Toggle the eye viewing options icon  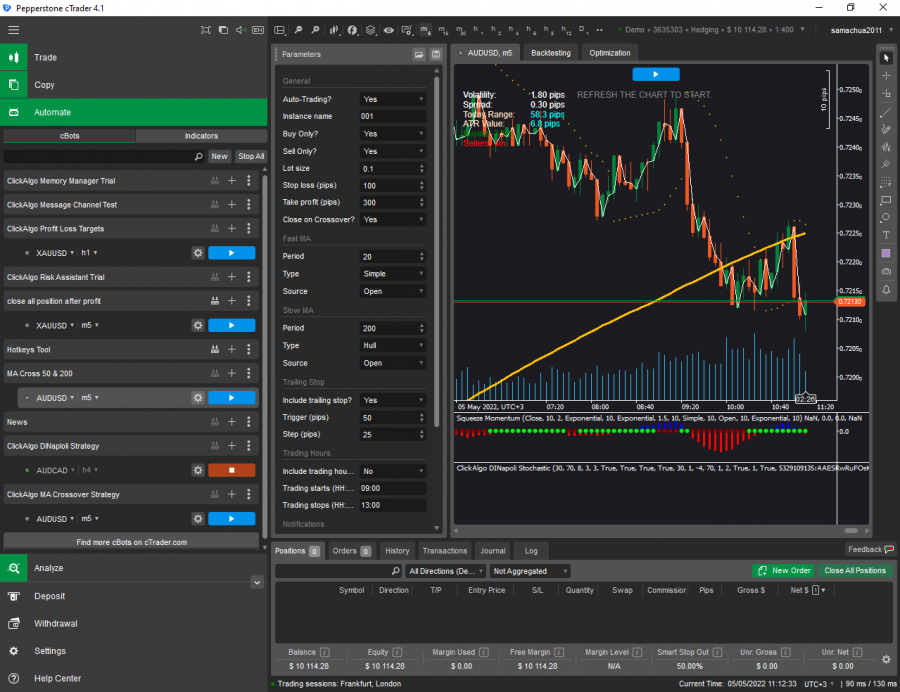click(x=389, y=30)
